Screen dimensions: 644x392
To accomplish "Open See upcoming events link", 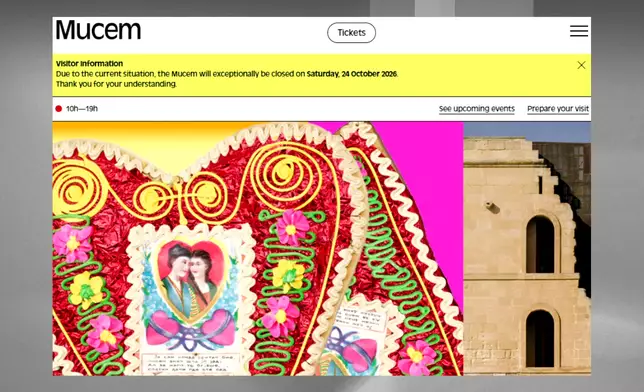I will pos(476,109).
